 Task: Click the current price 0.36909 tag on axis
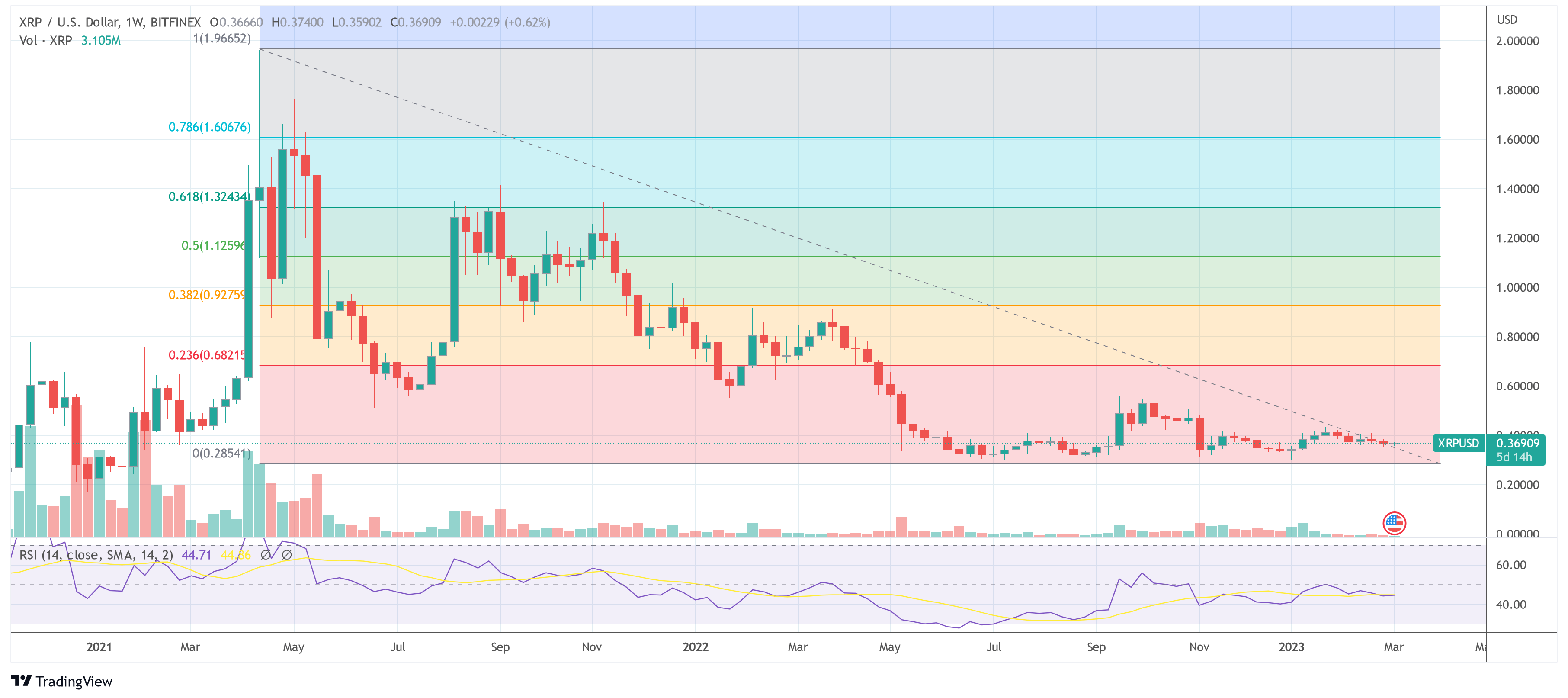[x=1517, y=443]
